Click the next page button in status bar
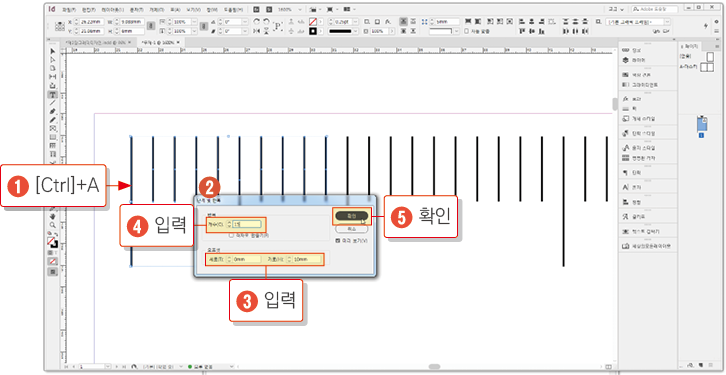This screenshot has height=375, width=726. tap(117, 367)
